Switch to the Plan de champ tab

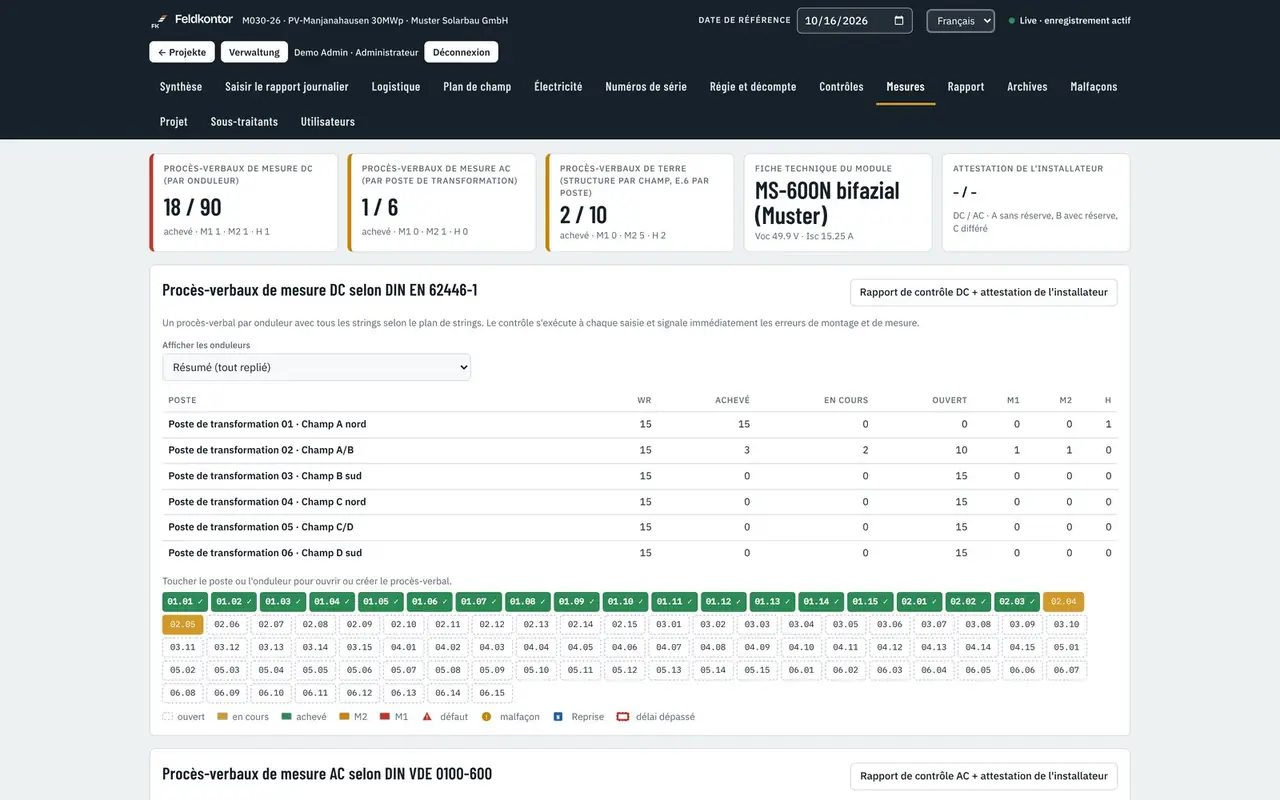477,87
